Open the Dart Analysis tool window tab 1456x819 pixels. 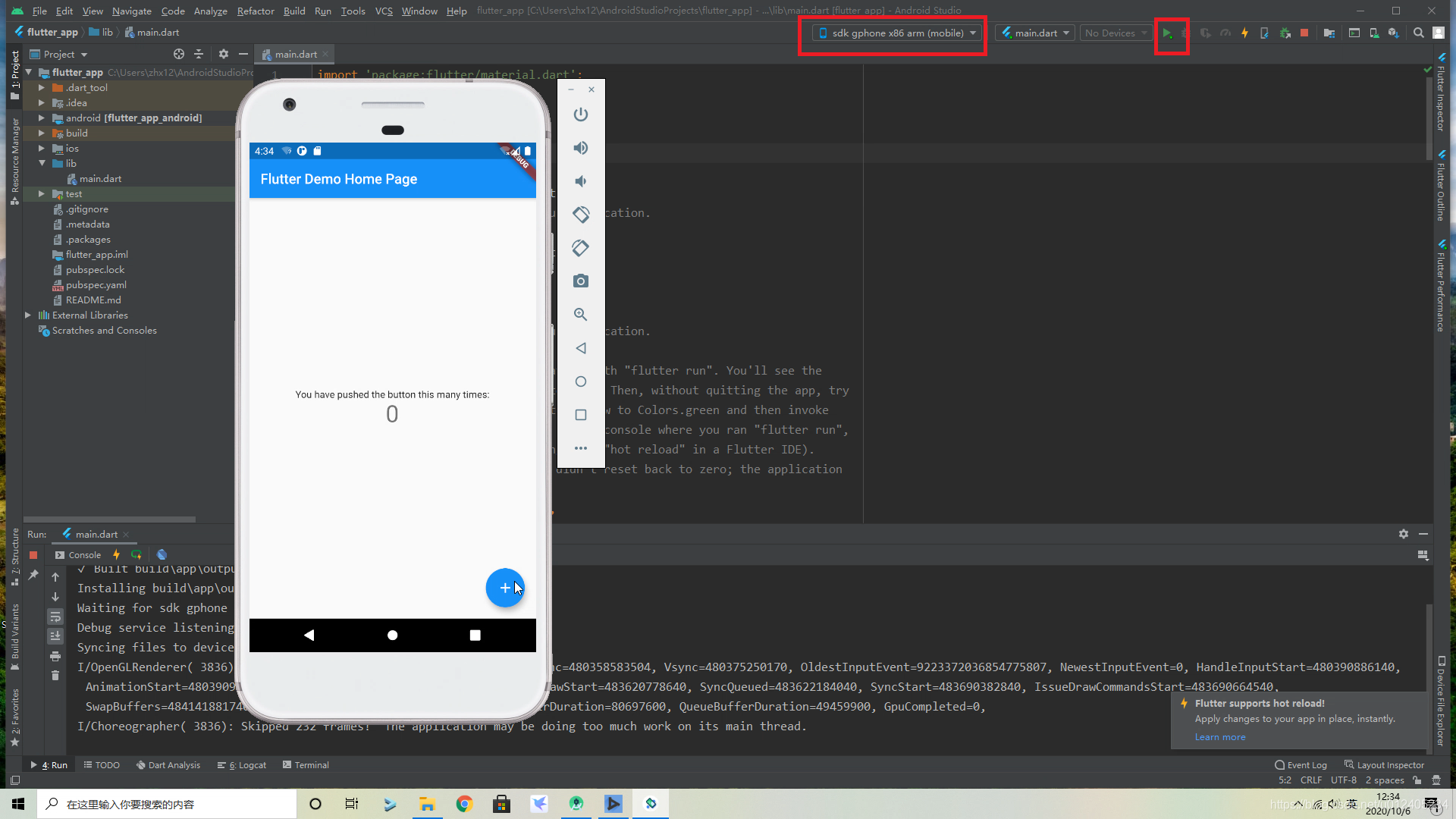click(168, 765)
